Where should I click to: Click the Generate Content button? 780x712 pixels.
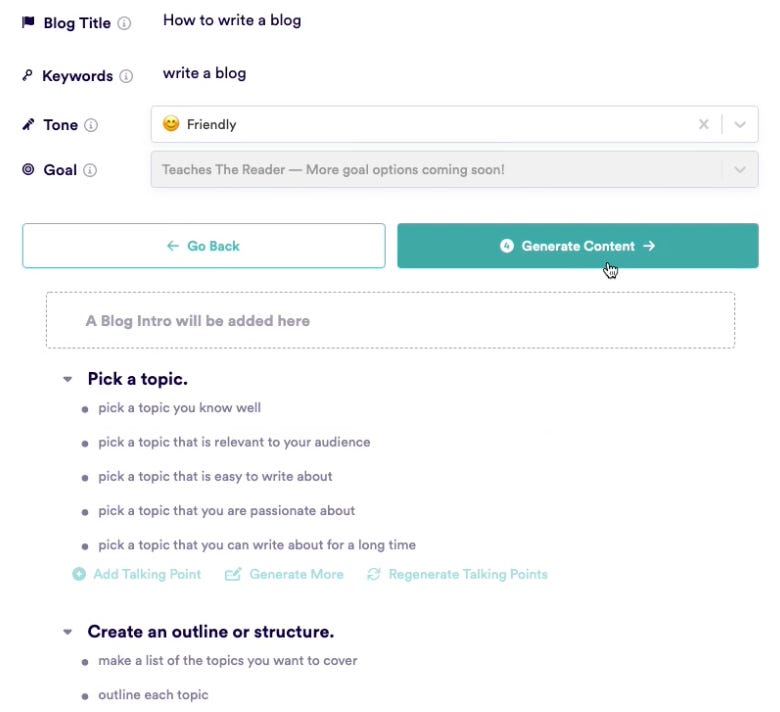point(578,246)
